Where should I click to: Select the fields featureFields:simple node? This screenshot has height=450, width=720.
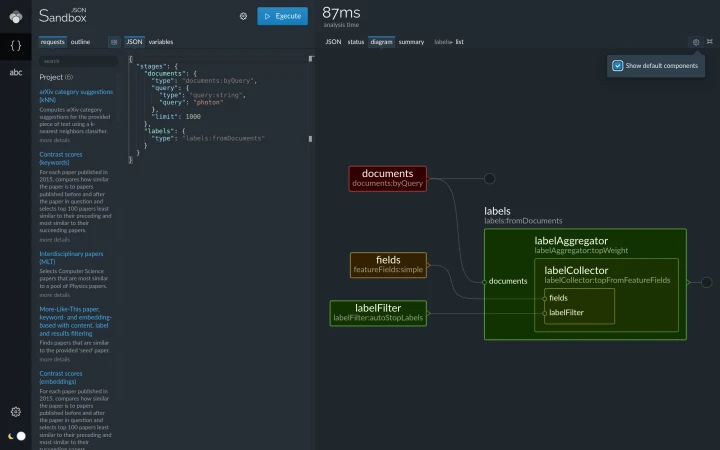coord(388,265)
